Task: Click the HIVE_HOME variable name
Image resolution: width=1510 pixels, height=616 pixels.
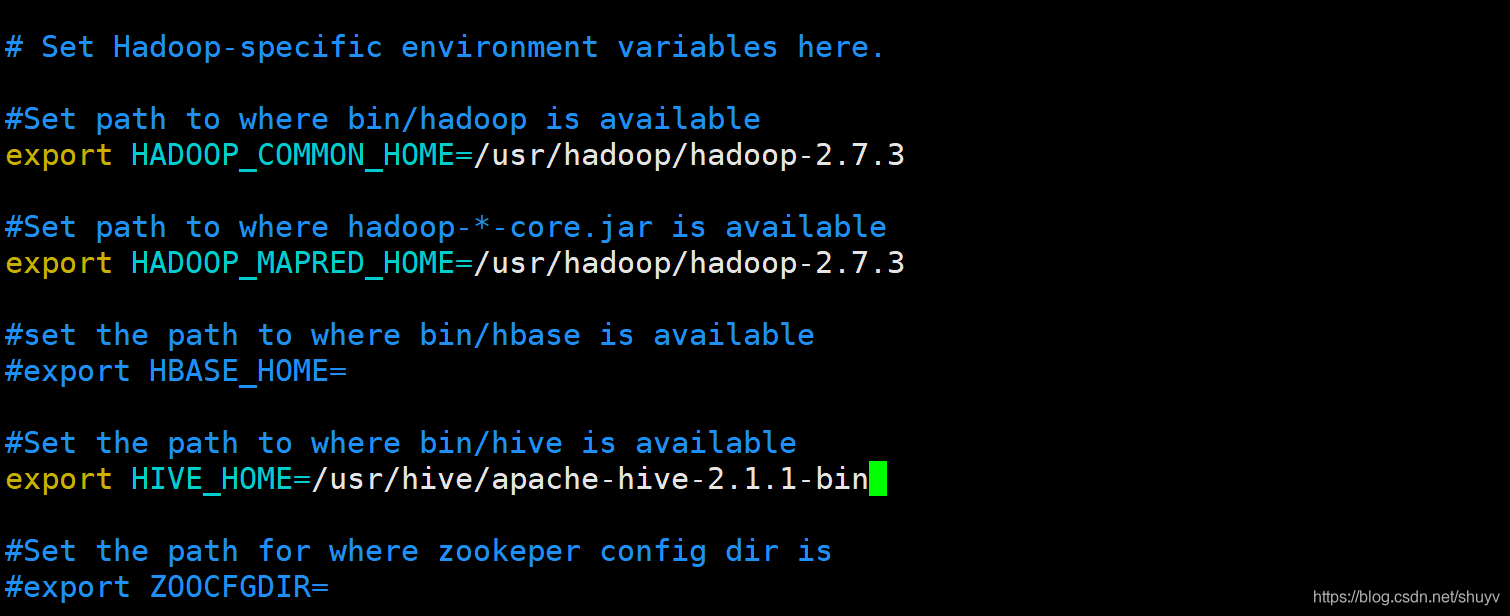Action: tap(212, 479)
